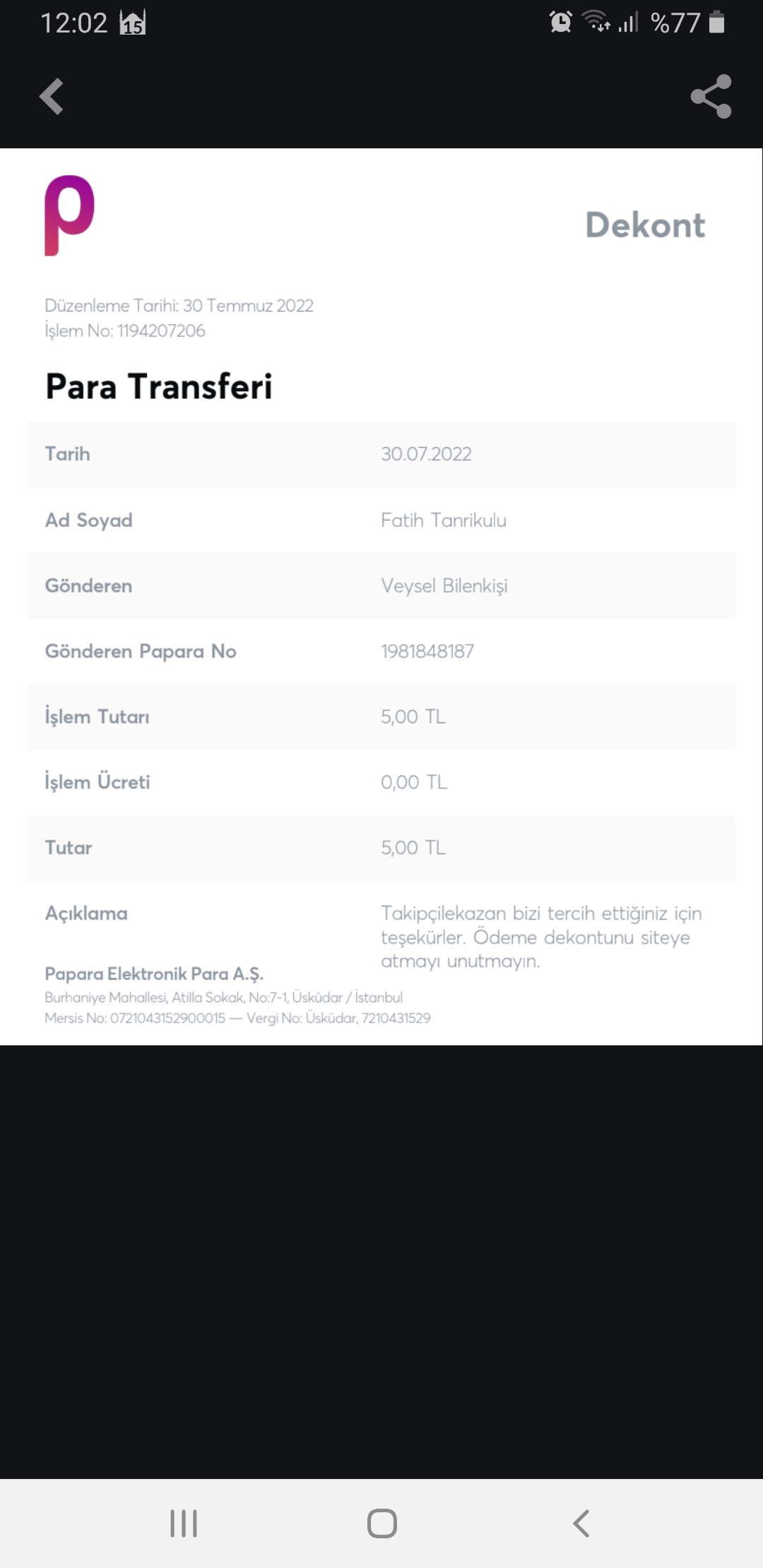
Task: Tap Papara Elektronik Para A.Ş. footer text
Action: click(154, 975)
